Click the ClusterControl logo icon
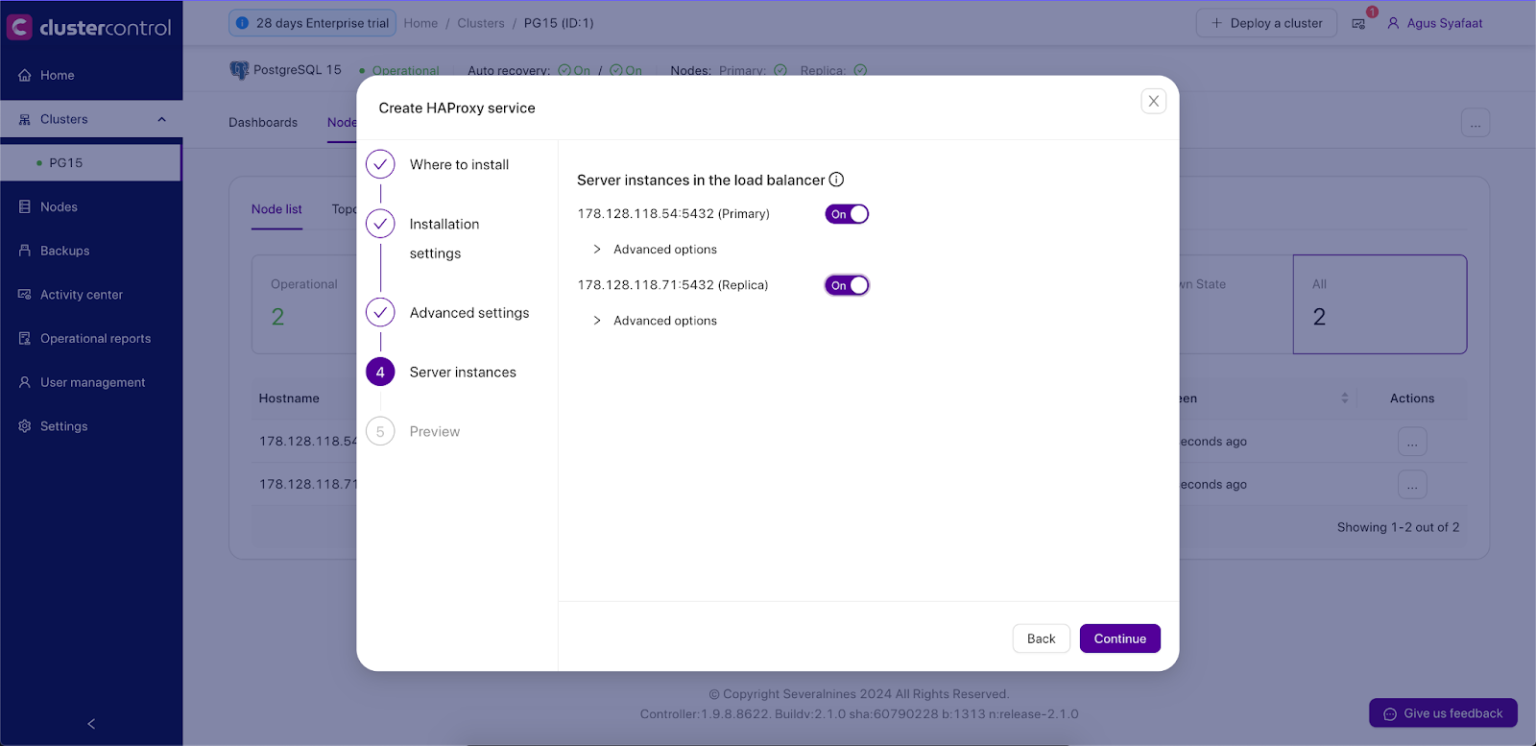Screen dimensions: 1536x746 pos(19,27)
